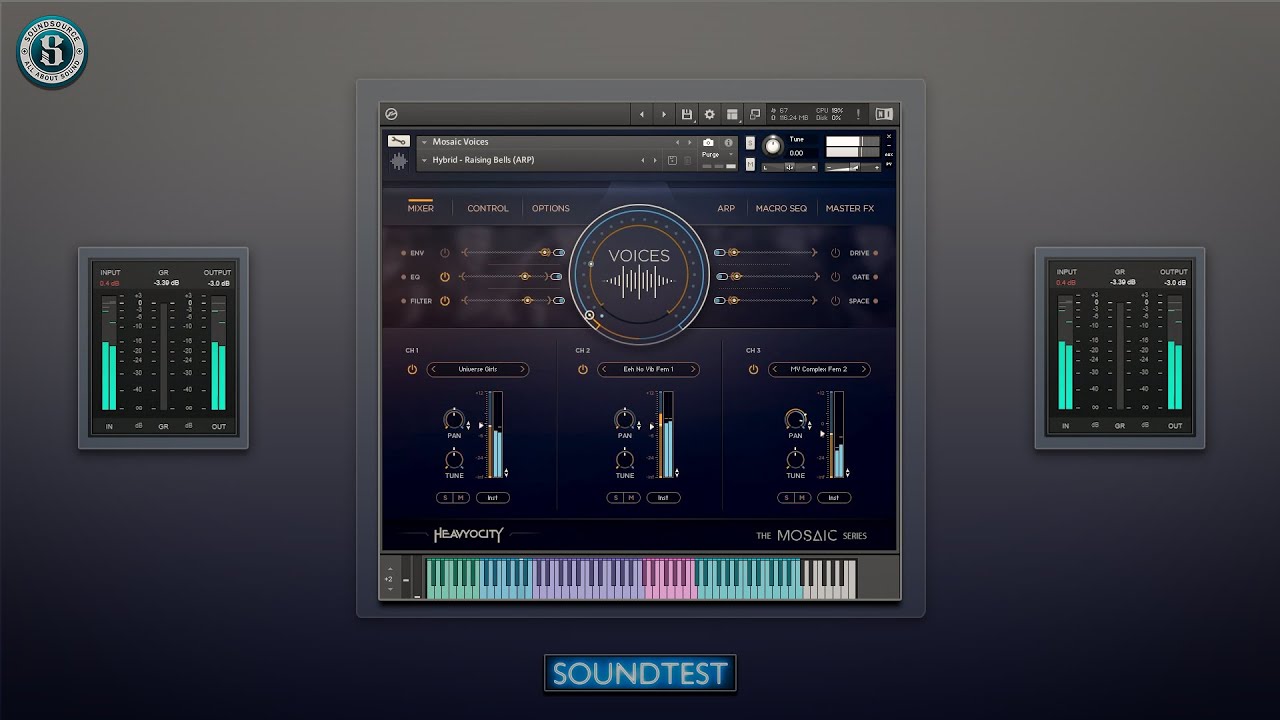1280x720 pixels.
Task: Toggle GATE power button
Action: coord(835,277)
